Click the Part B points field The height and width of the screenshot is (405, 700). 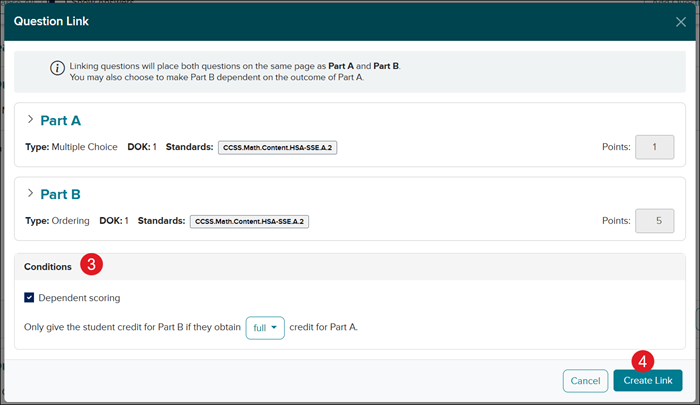654,221
